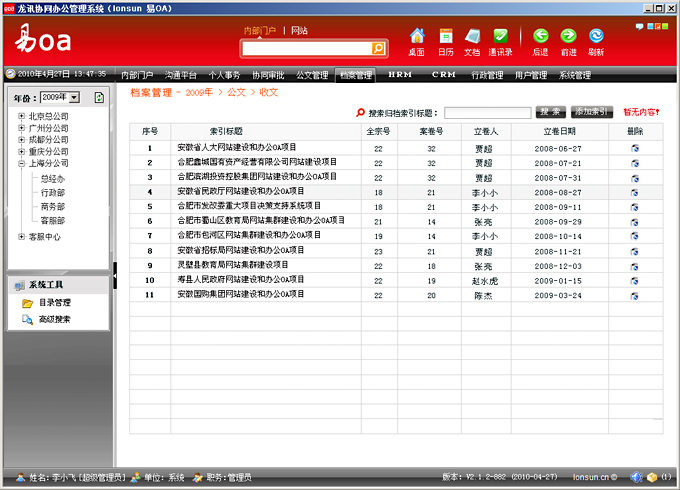Image resolution: width=680 pixels, height=490 pixels.
Task: Select 内部门户 search scope above search box
Action: [259, 30]
